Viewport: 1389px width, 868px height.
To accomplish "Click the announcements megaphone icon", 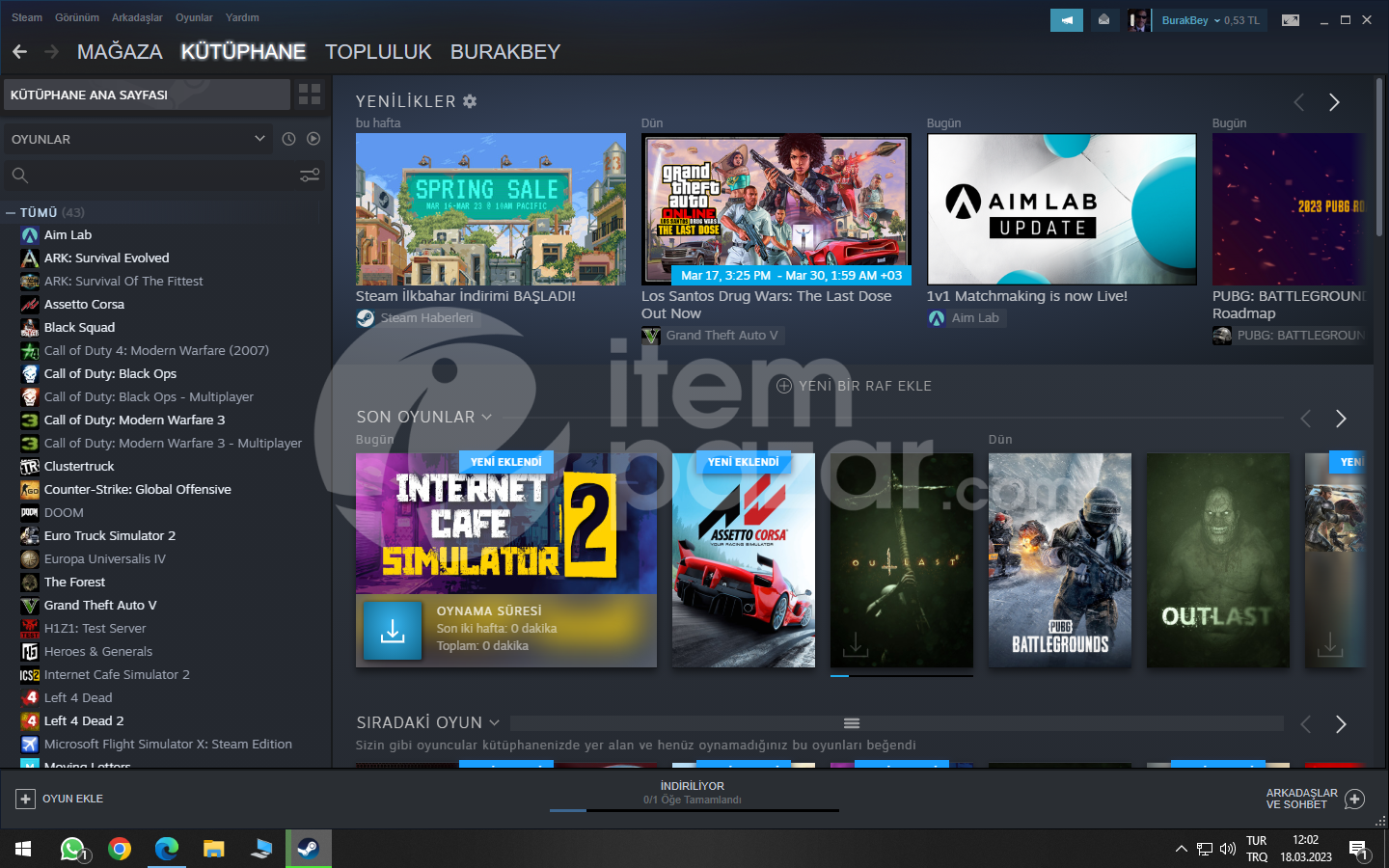I will click(x=1067, y=20).
